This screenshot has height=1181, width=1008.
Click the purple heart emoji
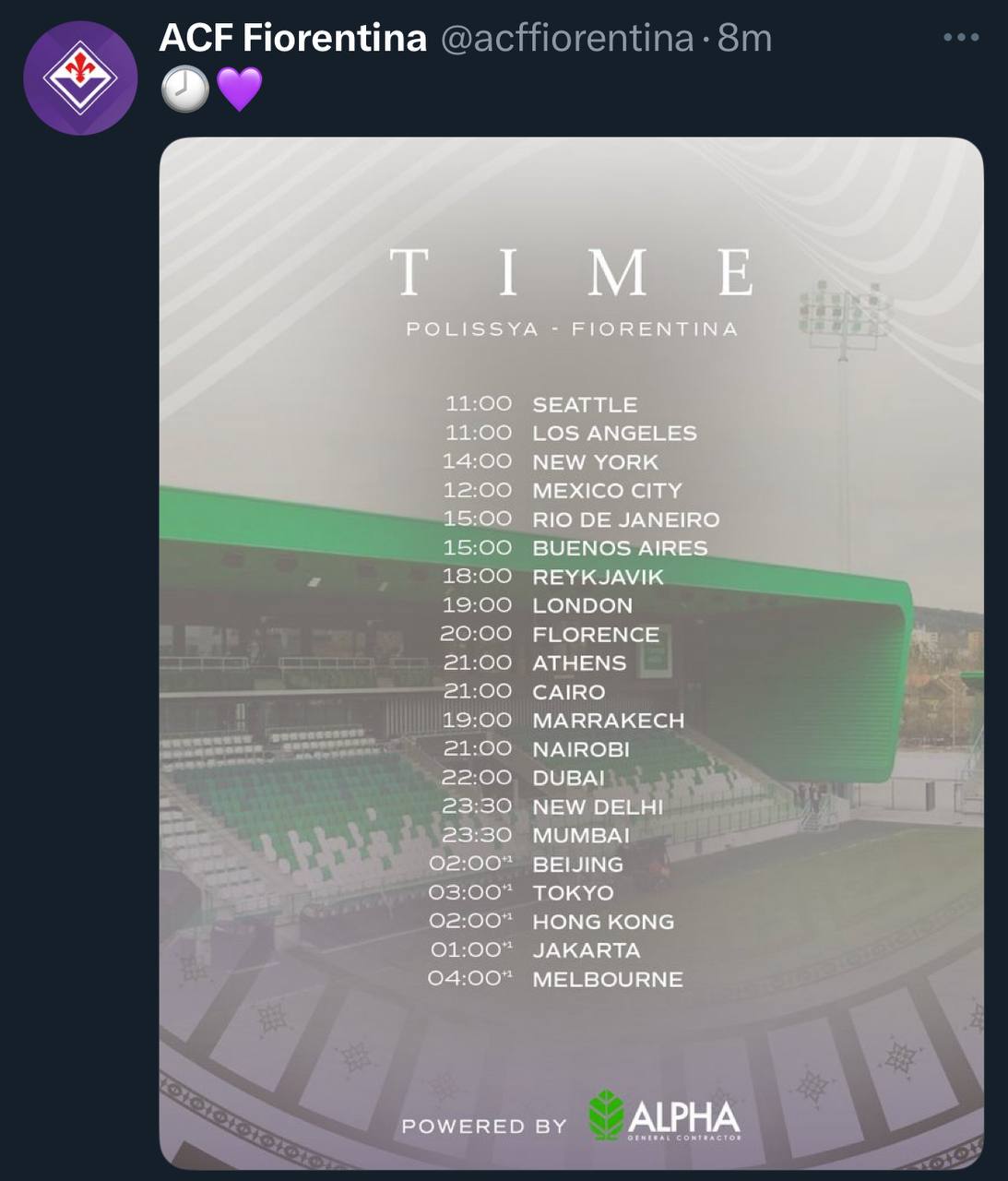click(239, 89)
